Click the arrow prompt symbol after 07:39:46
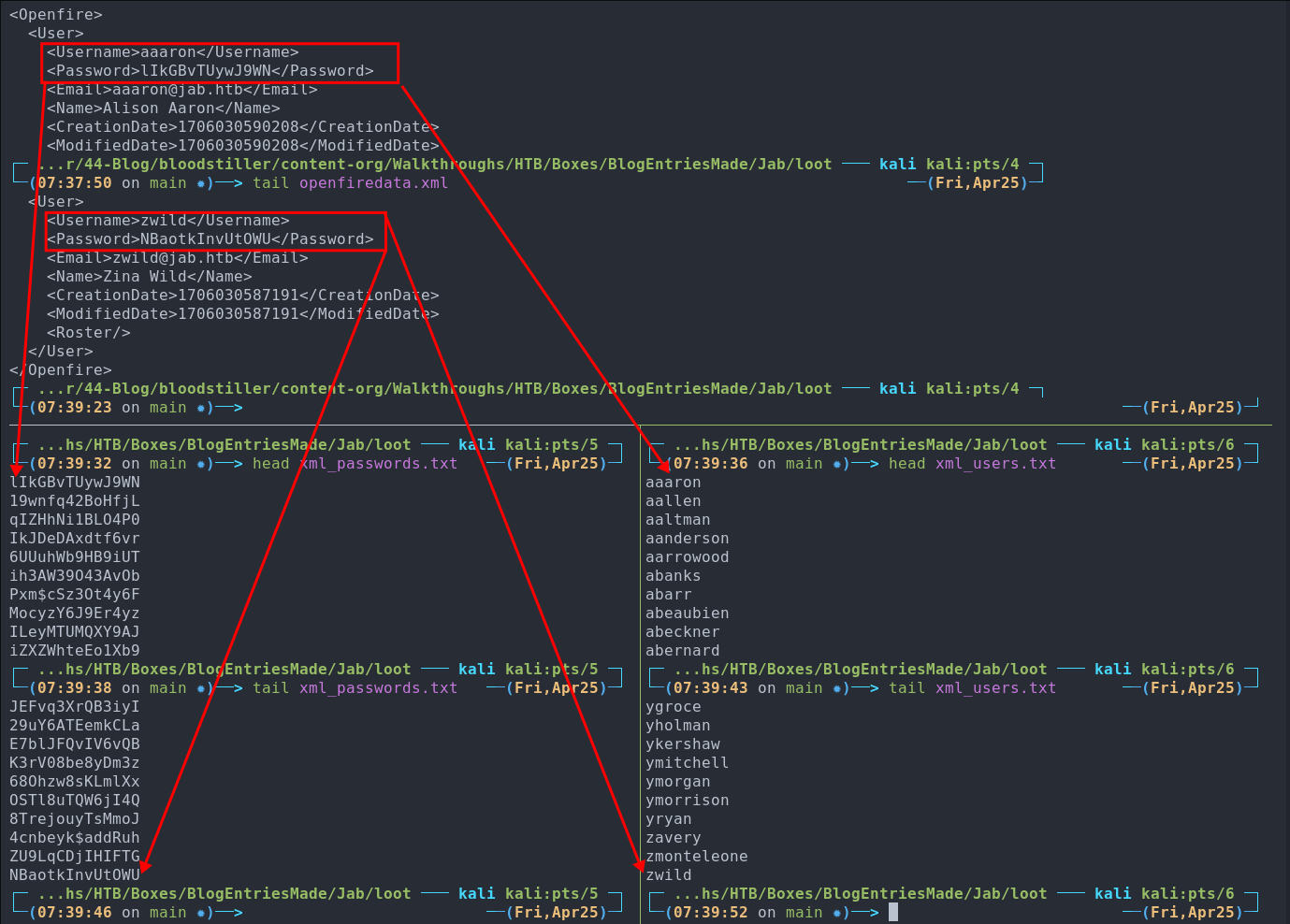The height and width of the screenshot is (924, 1290). [229, 913]
